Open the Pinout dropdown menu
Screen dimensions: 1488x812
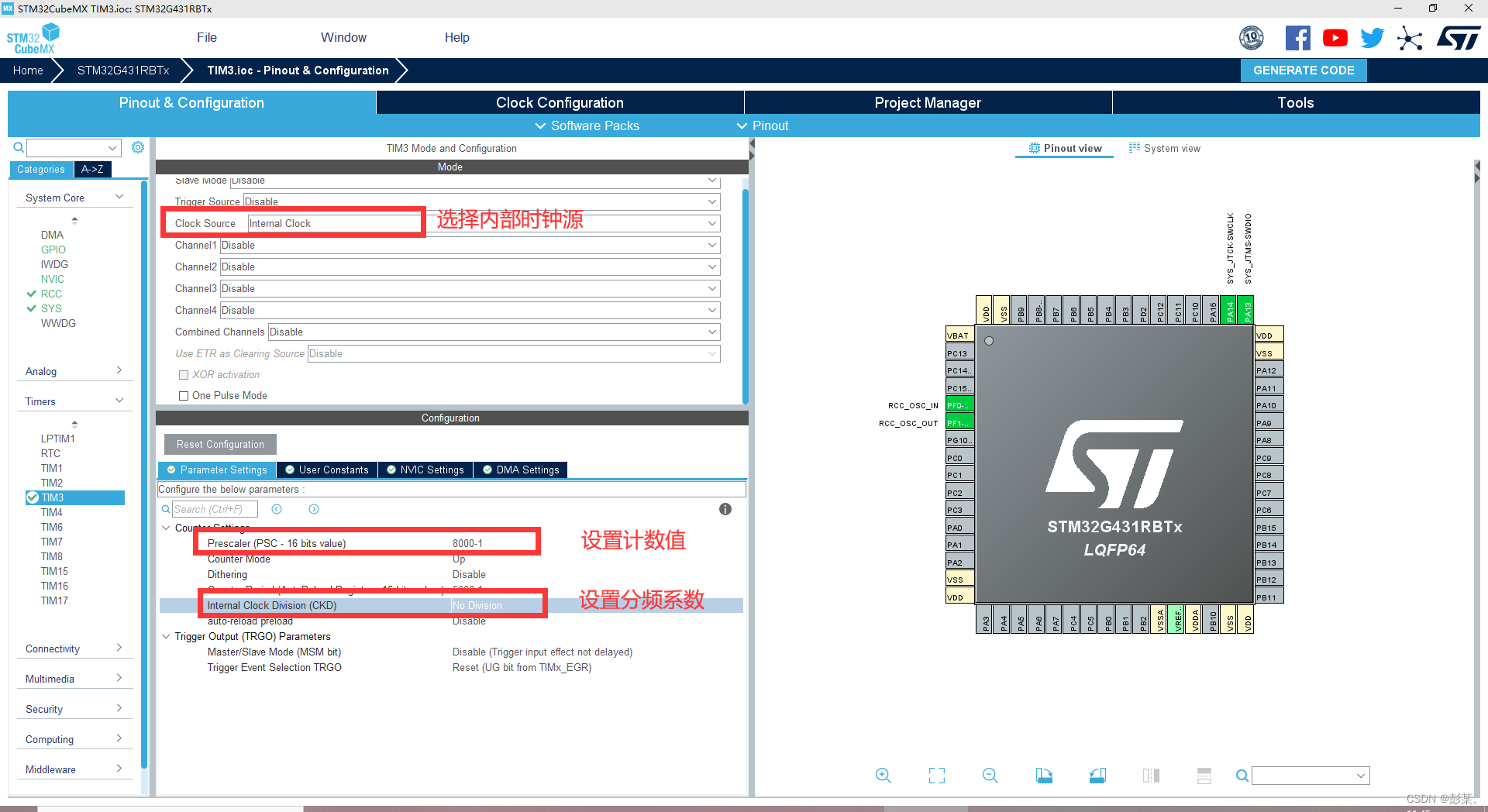coord(763,126)
